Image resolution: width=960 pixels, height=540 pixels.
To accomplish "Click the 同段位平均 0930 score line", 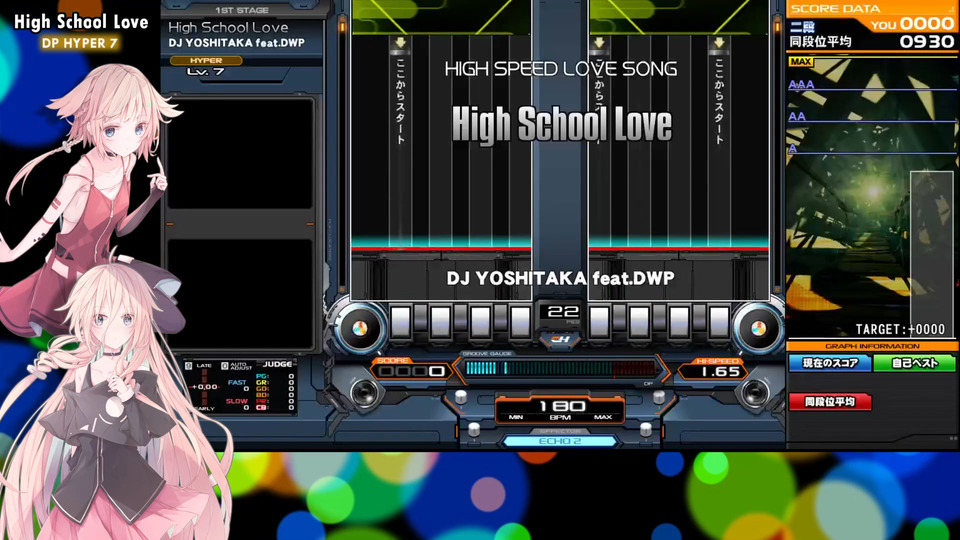I will [872, 42].
